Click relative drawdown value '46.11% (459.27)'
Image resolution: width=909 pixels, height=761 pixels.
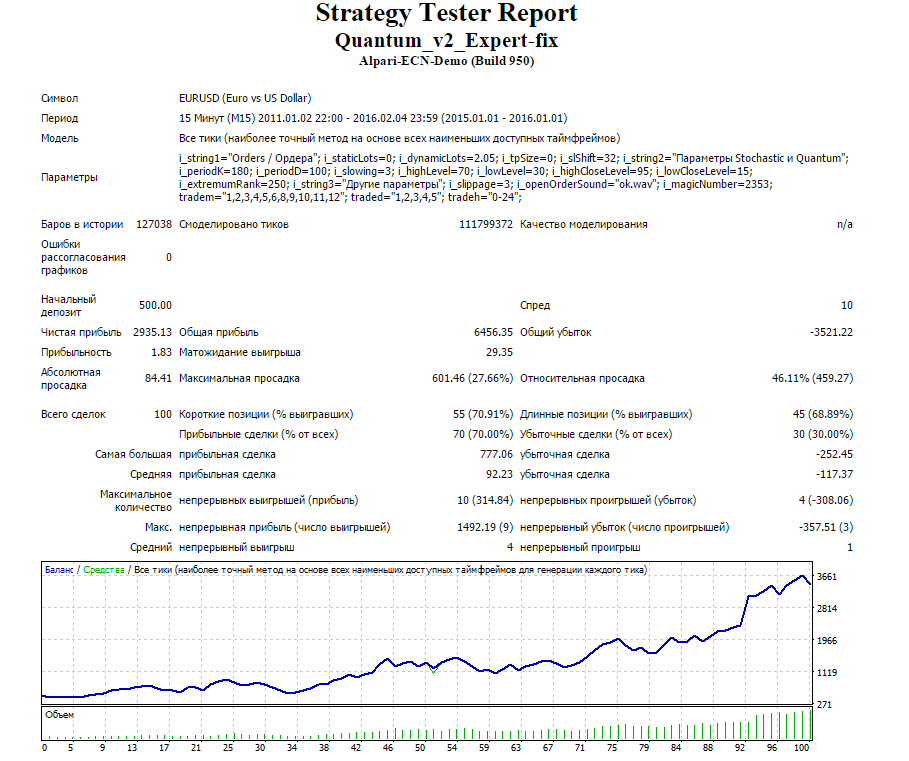pyautogui.click(x=812, y=378)
